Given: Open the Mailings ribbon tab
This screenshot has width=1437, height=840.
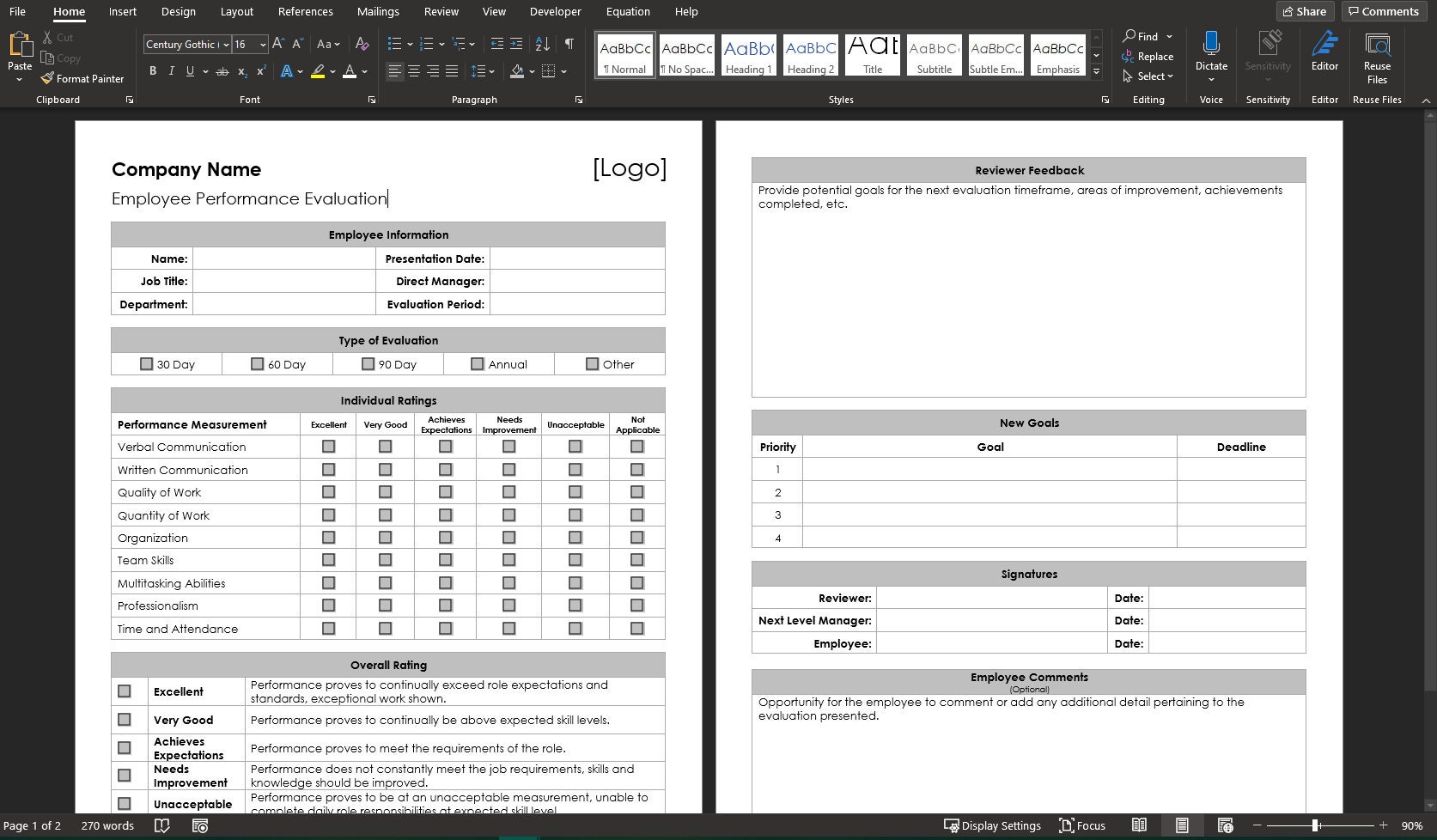Looking at the screenshot, I should 378,11.
